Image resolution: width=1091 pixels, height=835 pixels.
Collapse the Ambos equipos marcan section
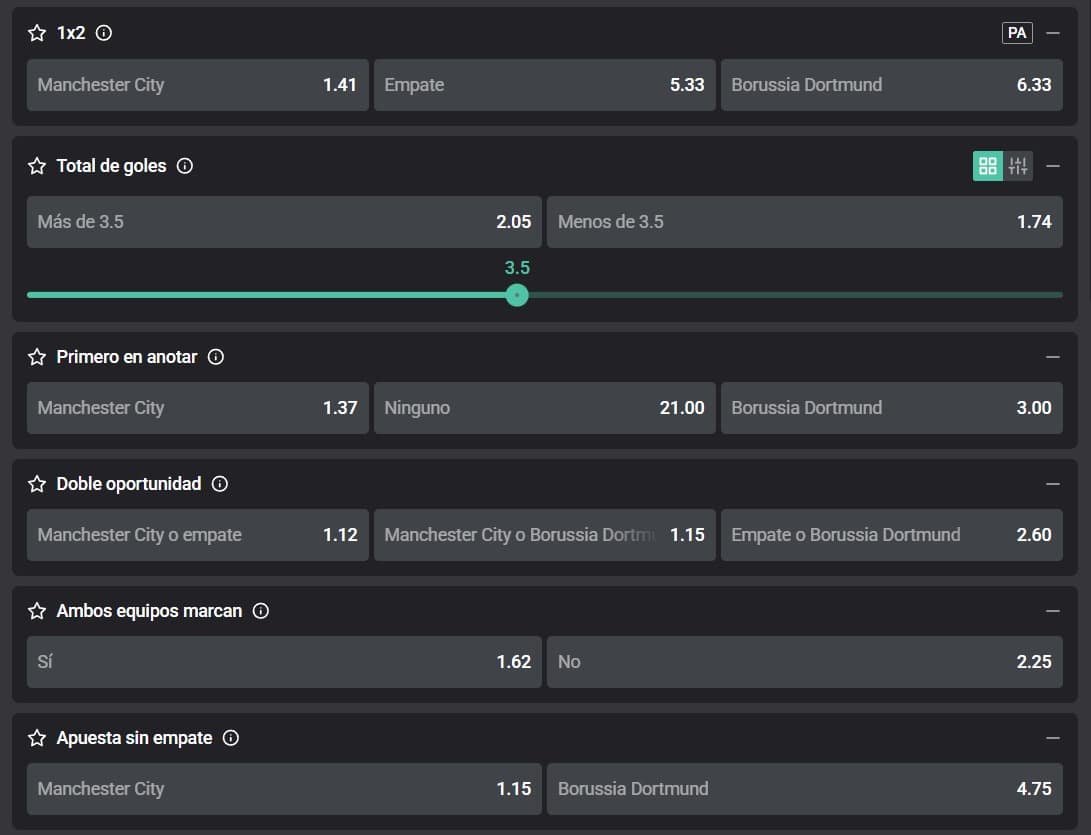(x=1052, y=611)
